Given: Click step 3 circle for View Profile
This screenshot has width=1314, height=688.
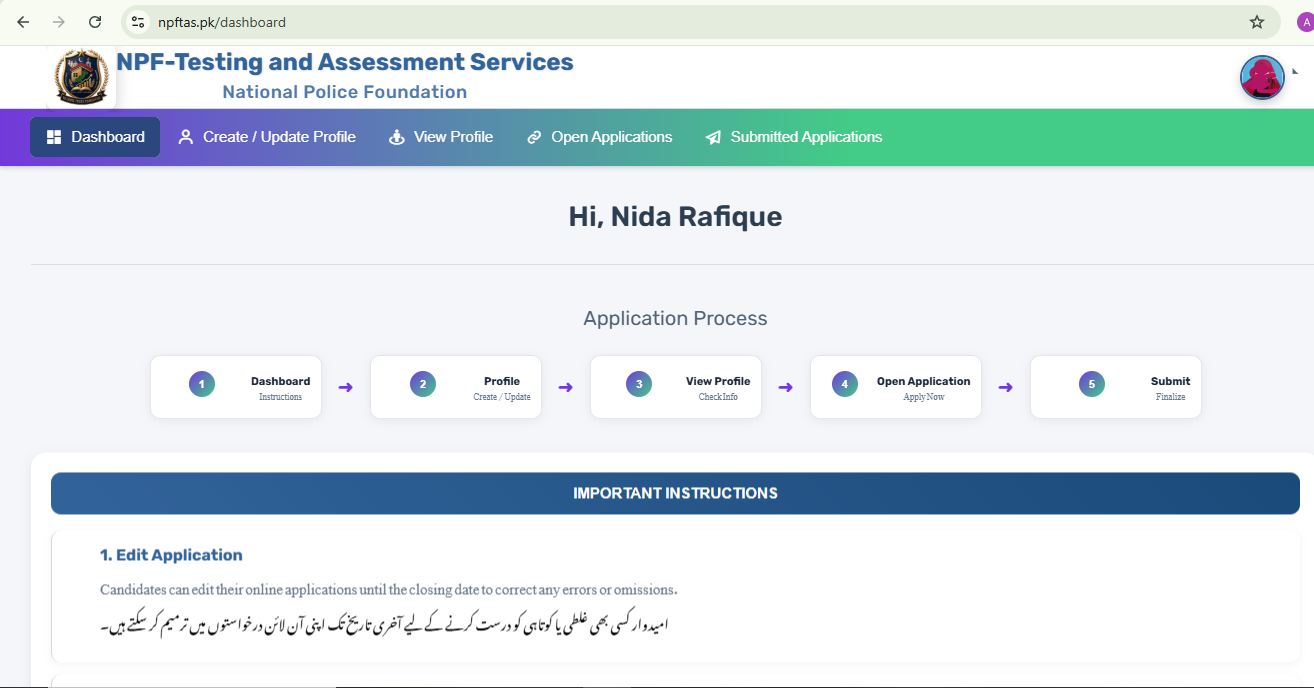Looking at the screenshot, I should (x=639, y=384).
